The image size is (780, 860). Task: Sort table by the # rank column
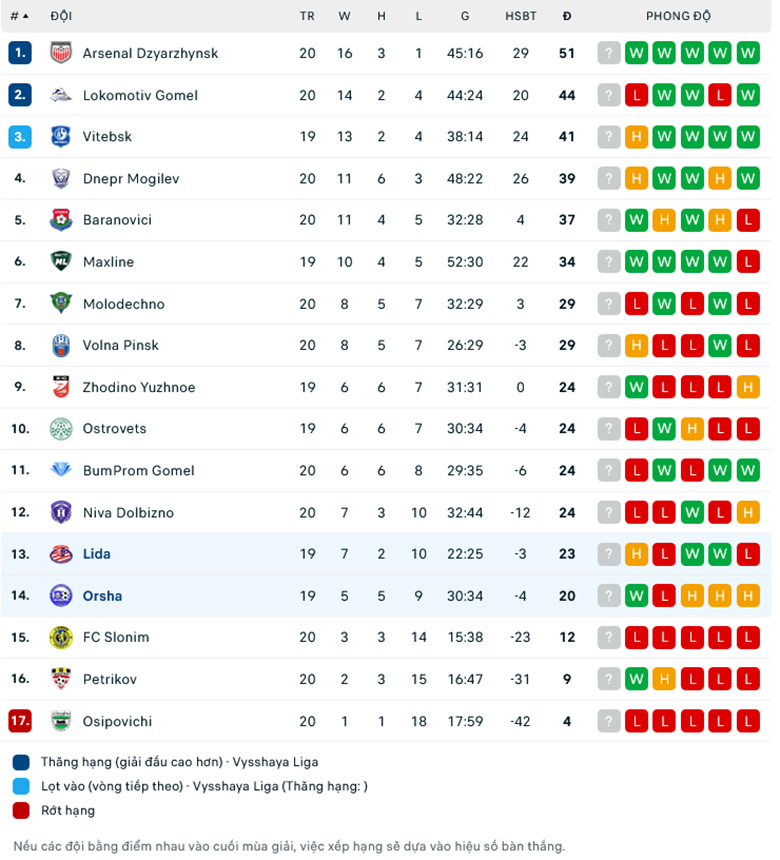pos(19,16)
